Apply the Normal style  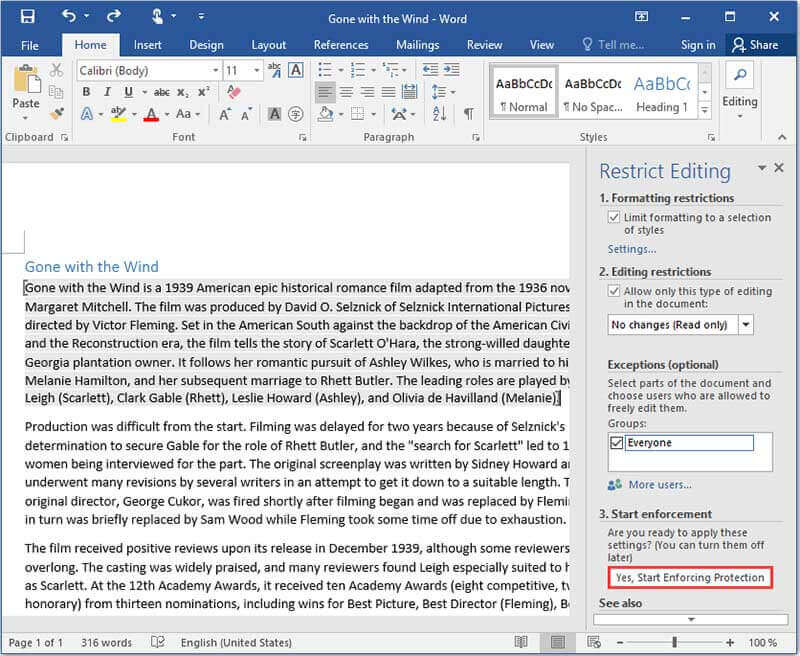[524, 92]
